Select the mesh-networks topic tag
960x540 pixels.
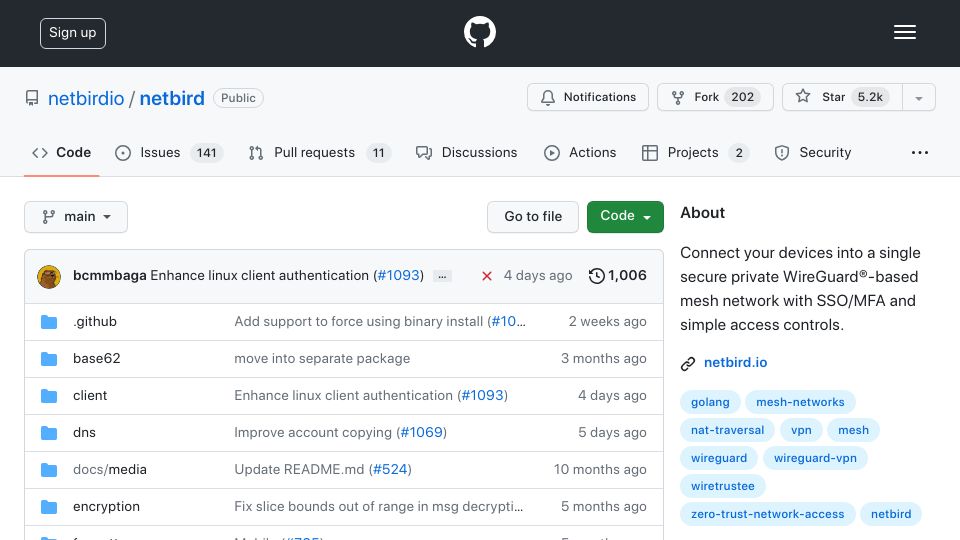pyautogui.click(x=800, y=402)
